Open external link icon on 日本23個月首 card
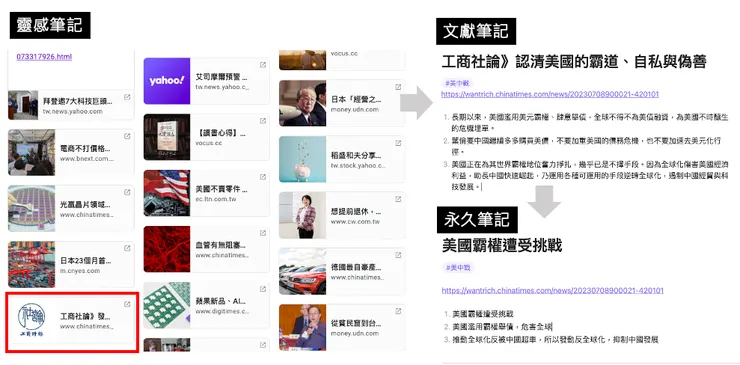 point(127,248)
